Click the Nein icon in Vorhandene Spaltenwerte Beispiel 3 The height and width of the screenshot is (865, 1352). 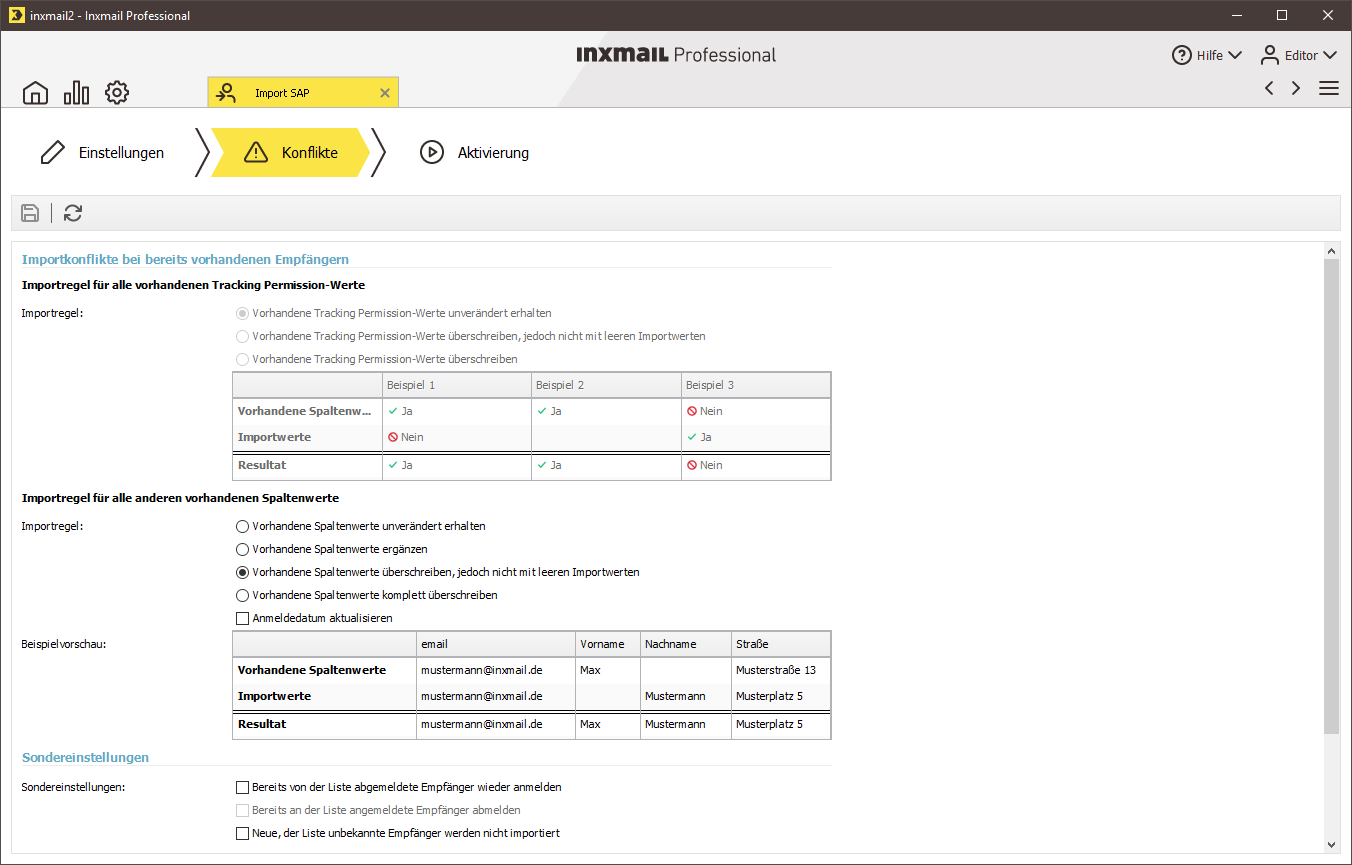point(692,411)
